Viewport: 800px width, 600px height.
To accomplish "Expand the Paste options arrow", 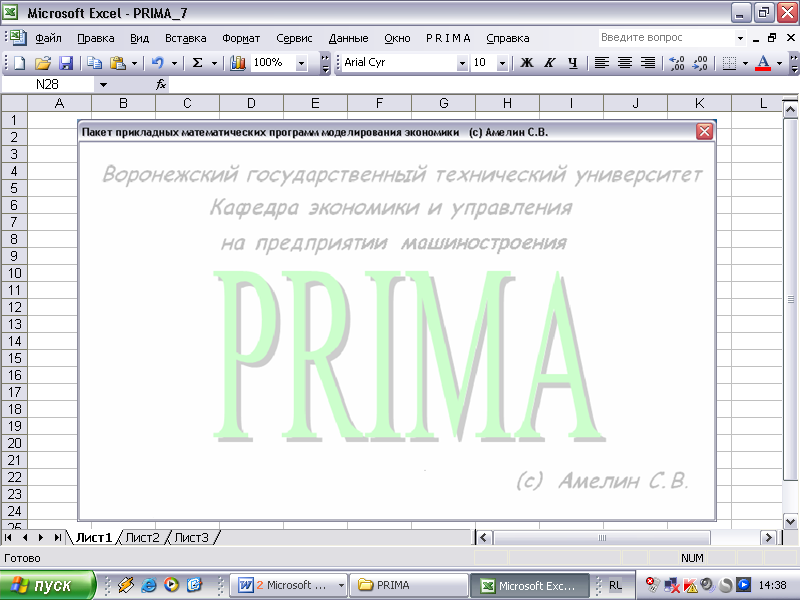I will (x=134, y=63).
